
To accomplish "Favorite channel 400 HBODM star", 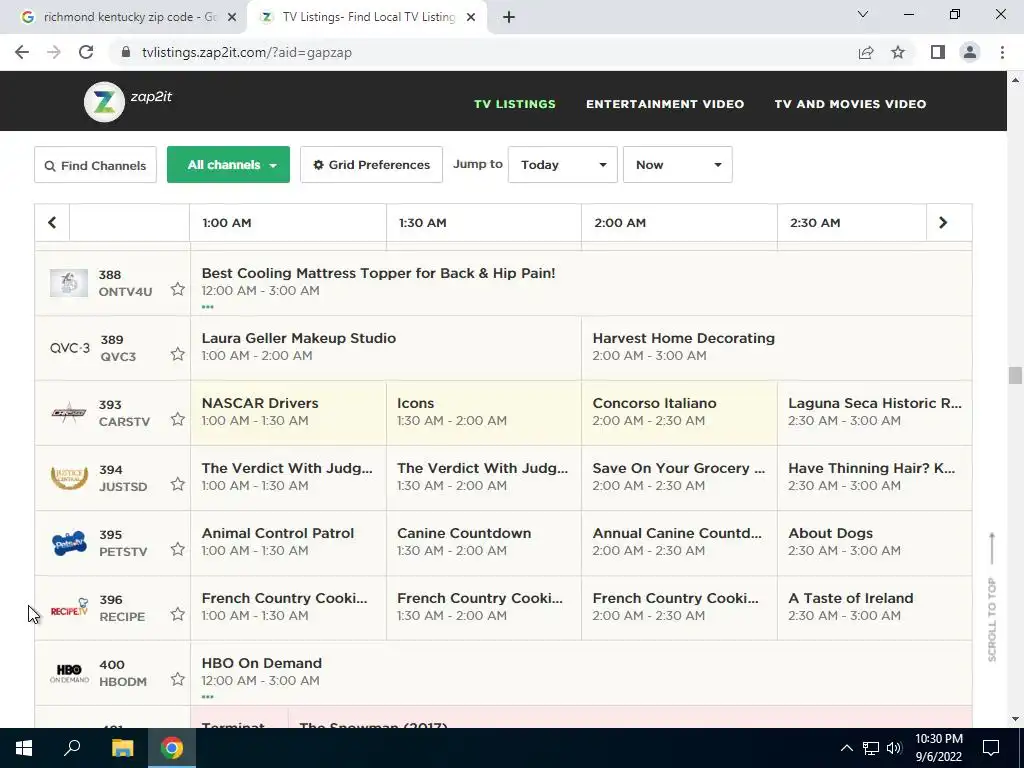I will click(178, 679).
